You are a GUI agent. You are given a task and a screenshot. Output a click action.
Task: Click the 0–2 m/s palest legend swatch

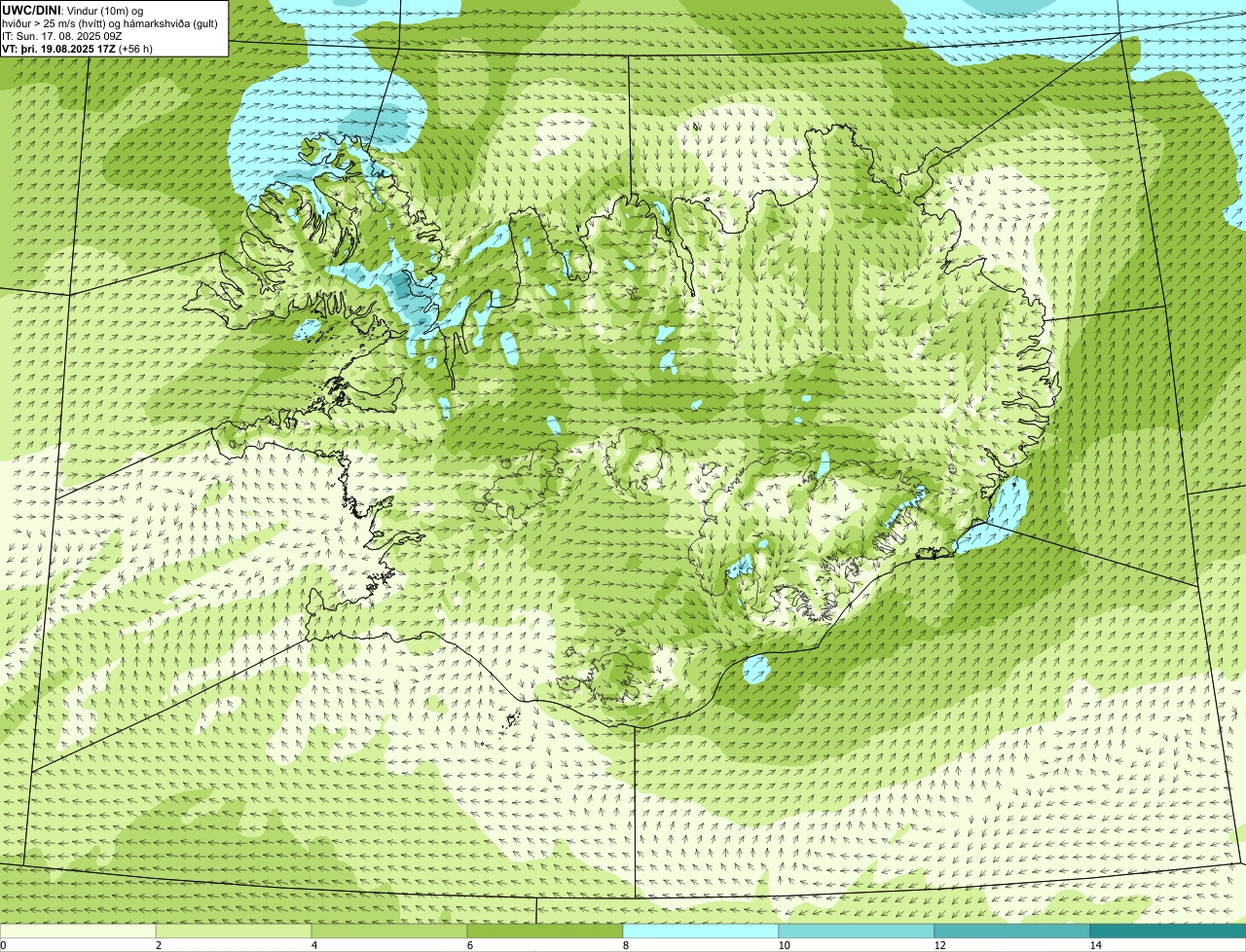tap(78, 931)
